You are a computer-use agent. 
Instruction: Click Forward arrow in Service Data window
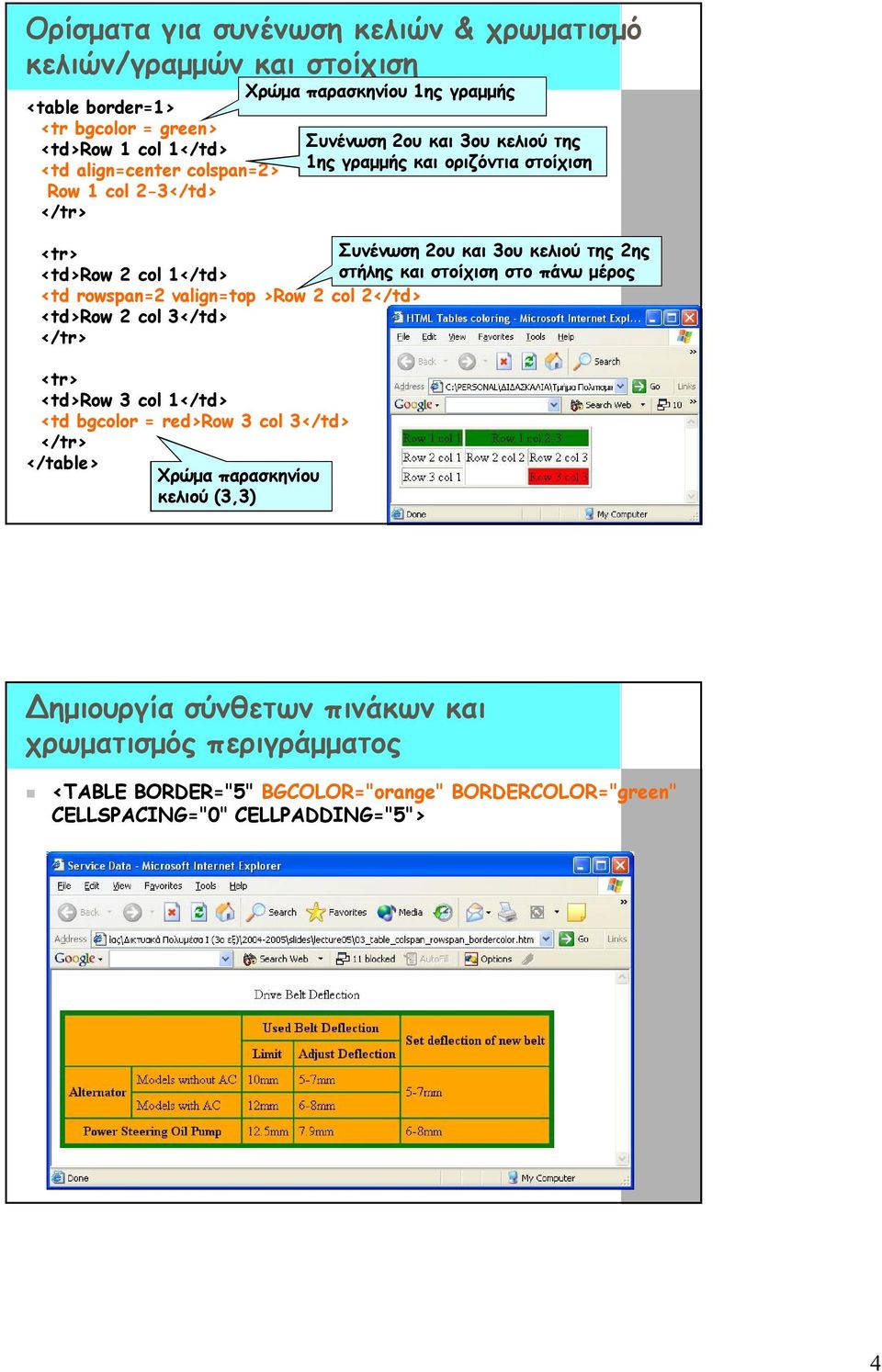[x=132, y=912]
